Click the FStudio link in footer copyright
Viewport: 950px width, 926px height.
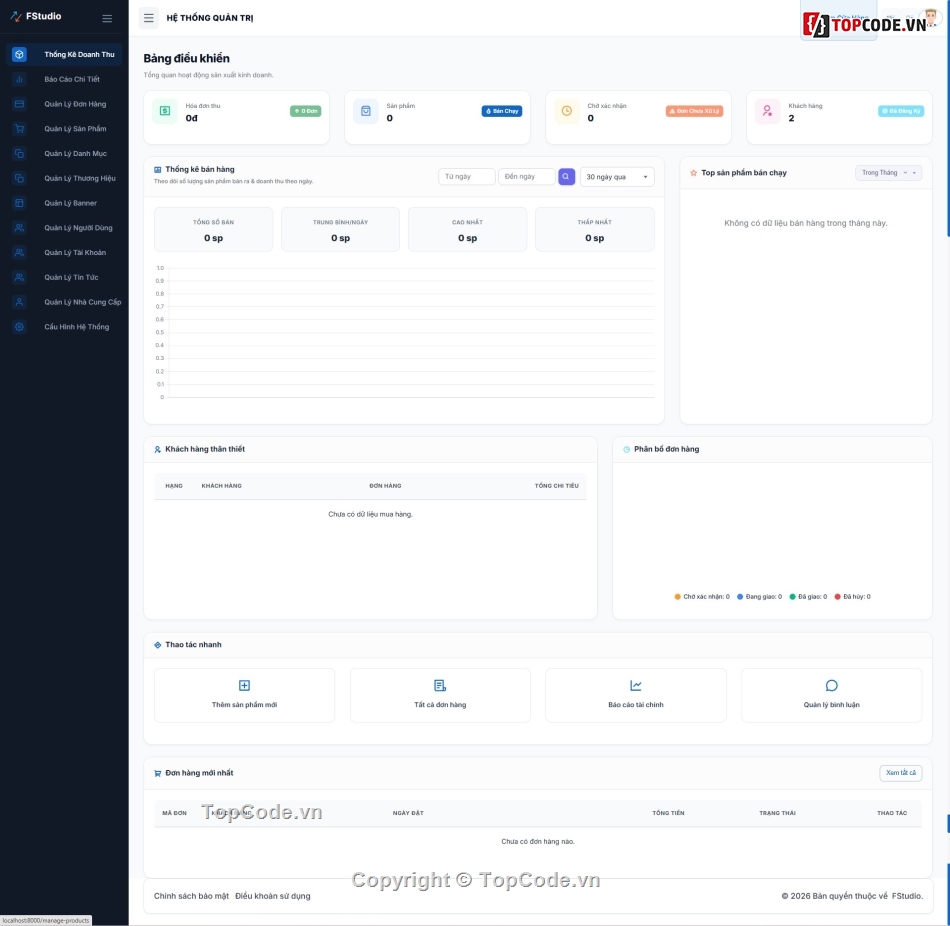tap(906, 896)
